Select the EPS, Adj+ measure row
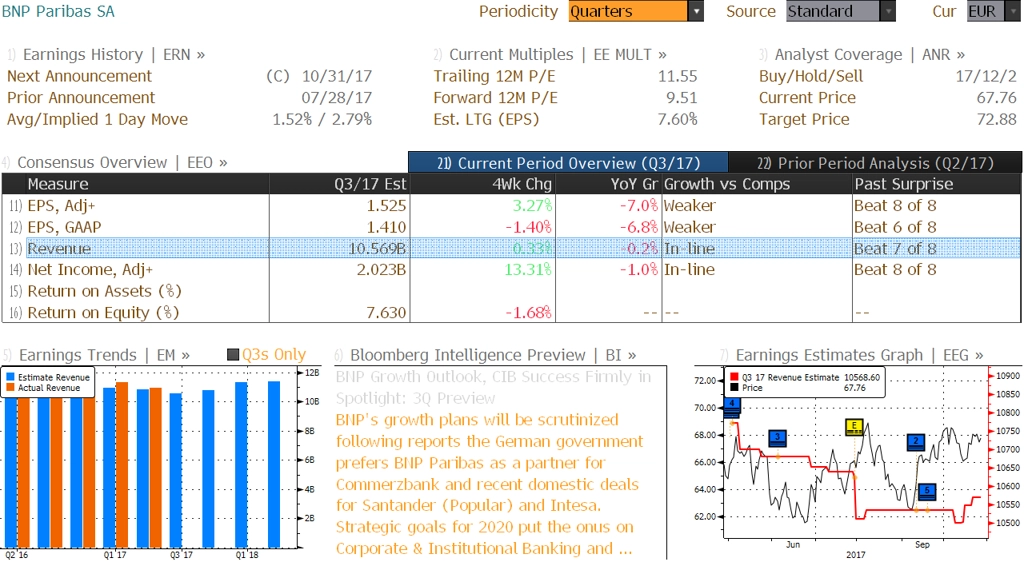This screenshot has width=1024, height=562. click(x=511, y=206)
